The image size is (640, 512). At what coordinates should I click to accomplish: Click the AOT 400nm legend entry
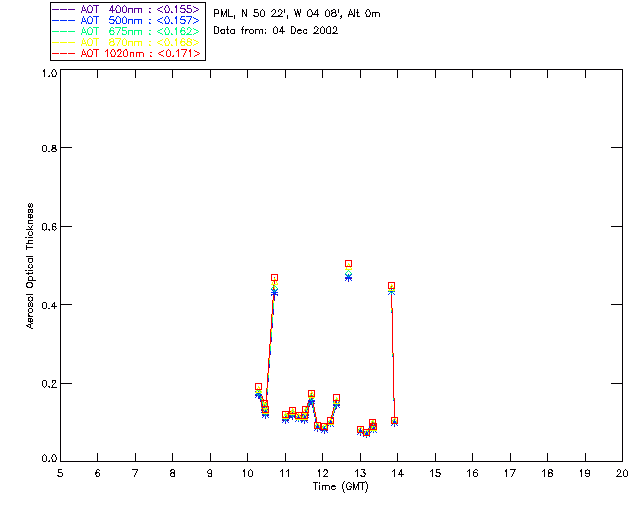[126, 9]
